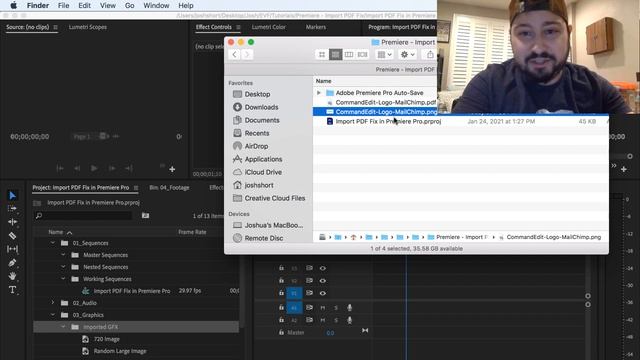Click the Project panel search field
The image size is (640, 360).
(83, 215)
